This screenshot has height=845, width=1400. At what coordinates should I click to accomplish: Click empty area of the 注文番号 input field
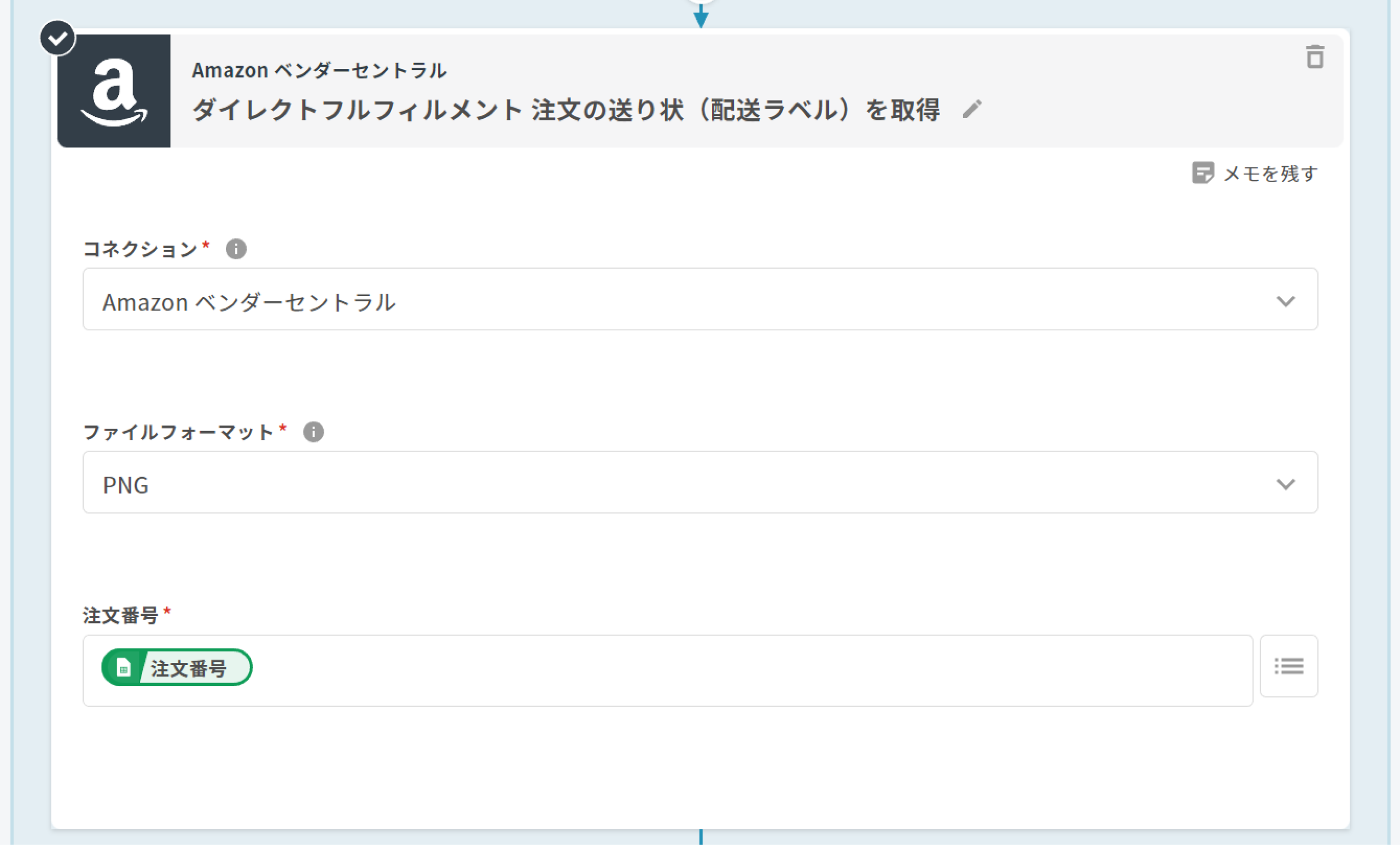click(x=739, y=671)
